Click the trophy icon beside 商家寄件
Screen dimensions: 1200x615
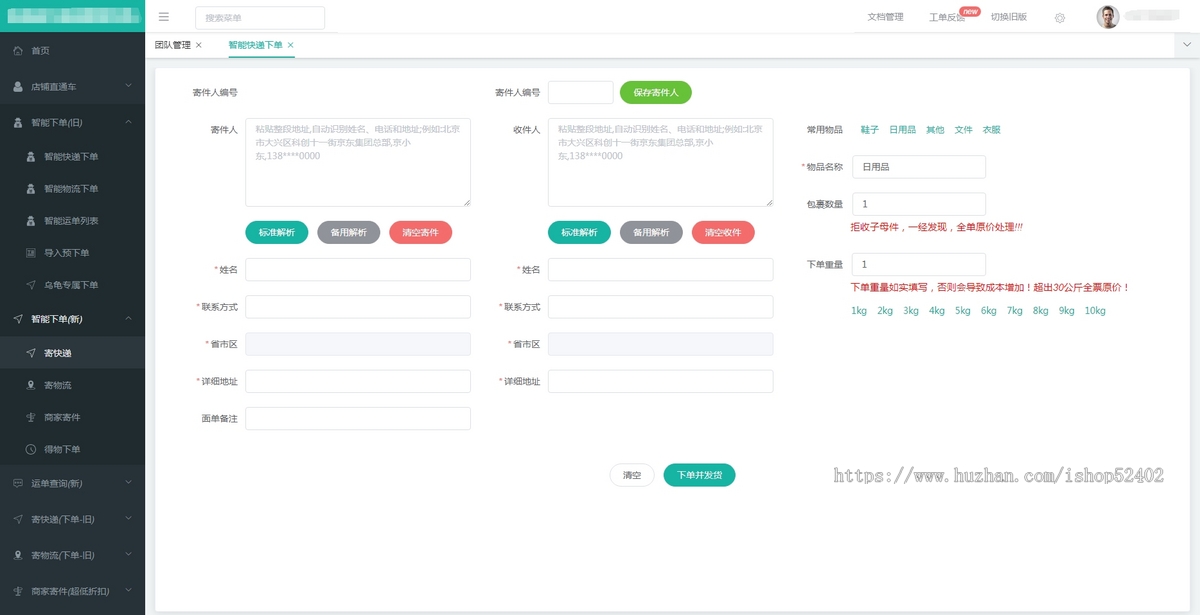(x=31, y=417)
